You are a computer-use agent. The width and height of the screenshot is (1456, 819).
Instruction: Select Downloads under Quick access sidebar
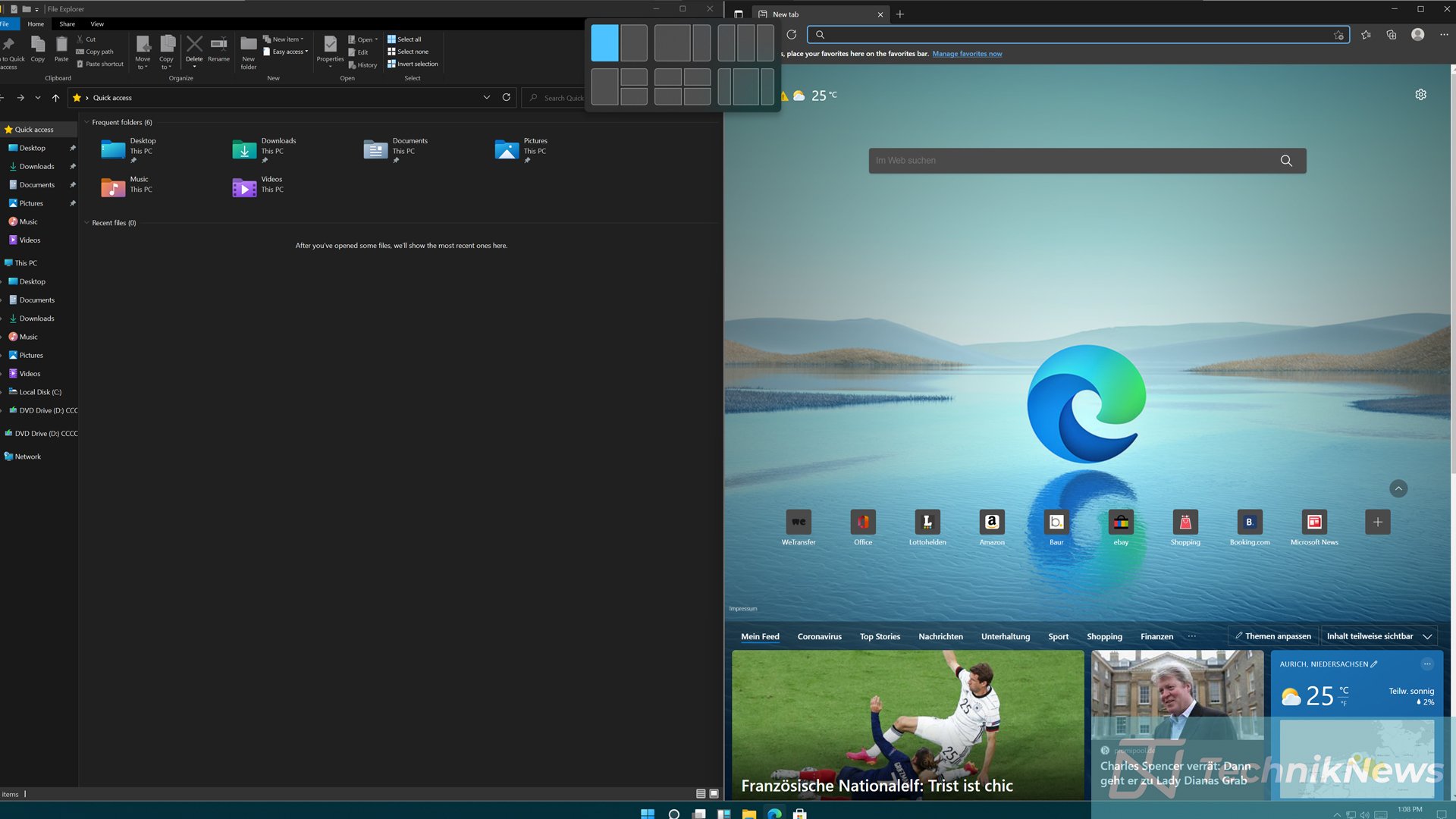coord(36,166)
